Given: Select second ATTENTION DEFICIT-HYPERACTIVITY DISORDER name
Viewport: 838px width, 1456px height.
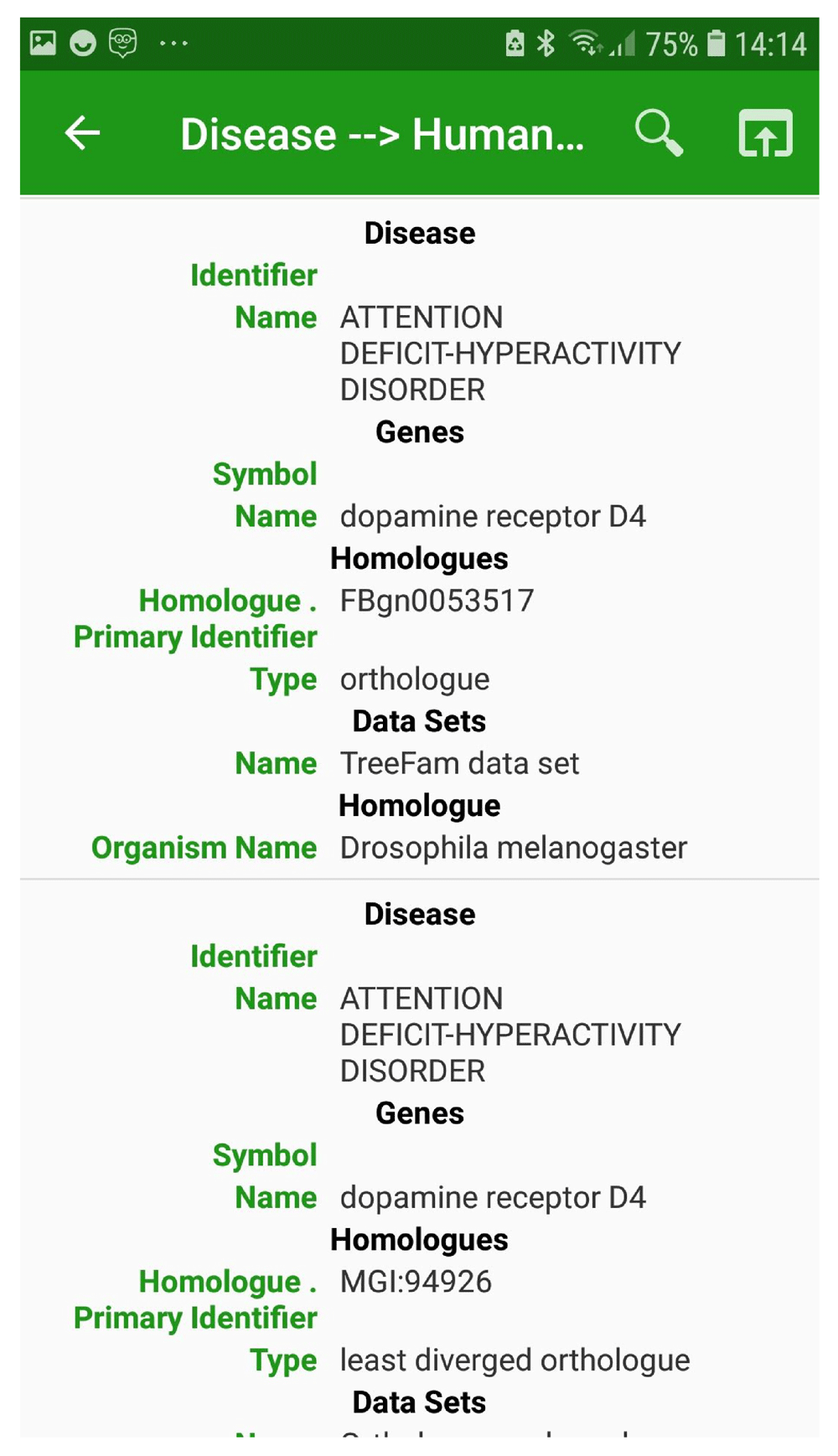Looking at the screenshot, I should (x=510, y=1035).
